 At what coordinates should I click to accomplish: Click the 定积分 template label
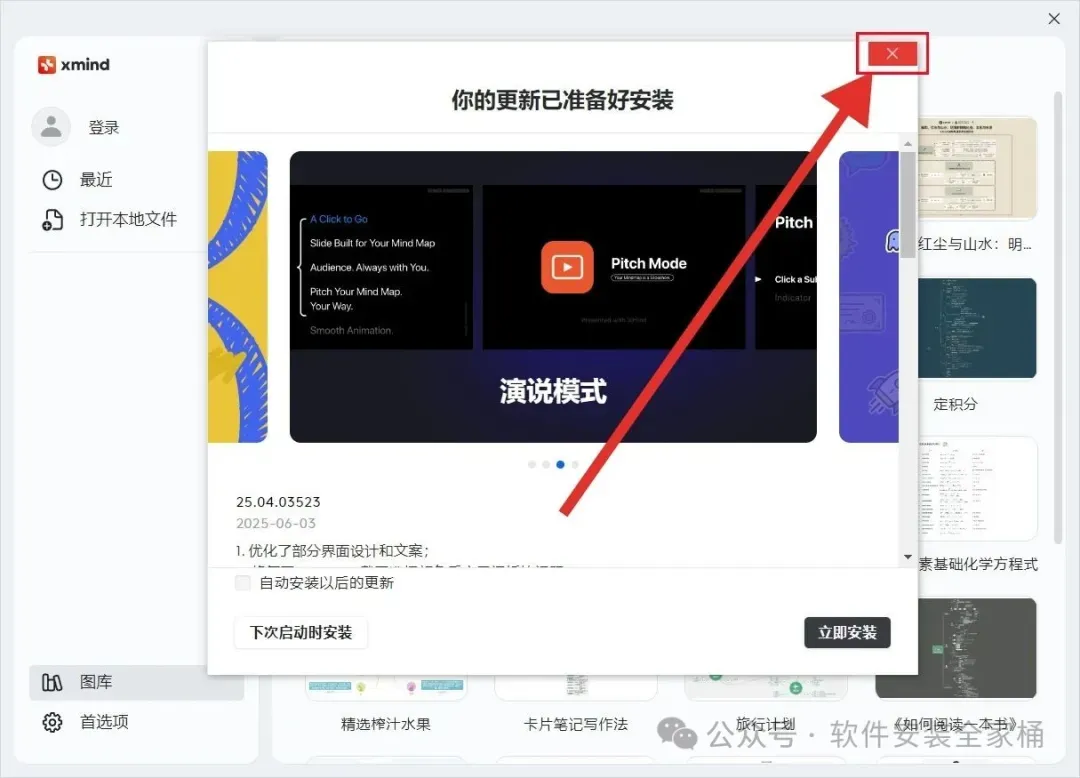tap(955, 404)
